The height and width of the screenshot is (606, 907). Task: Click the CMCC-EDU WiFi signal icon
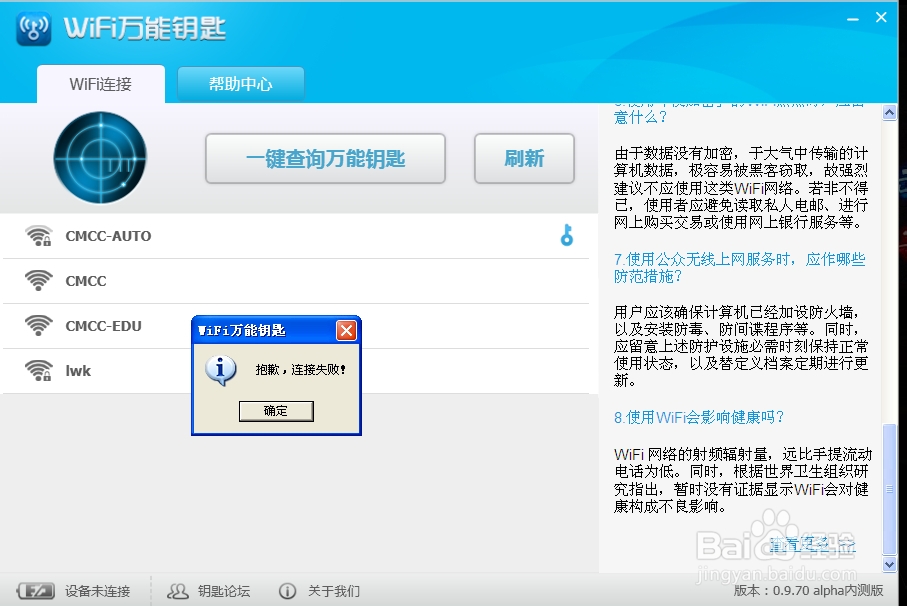tap(38, 325)
